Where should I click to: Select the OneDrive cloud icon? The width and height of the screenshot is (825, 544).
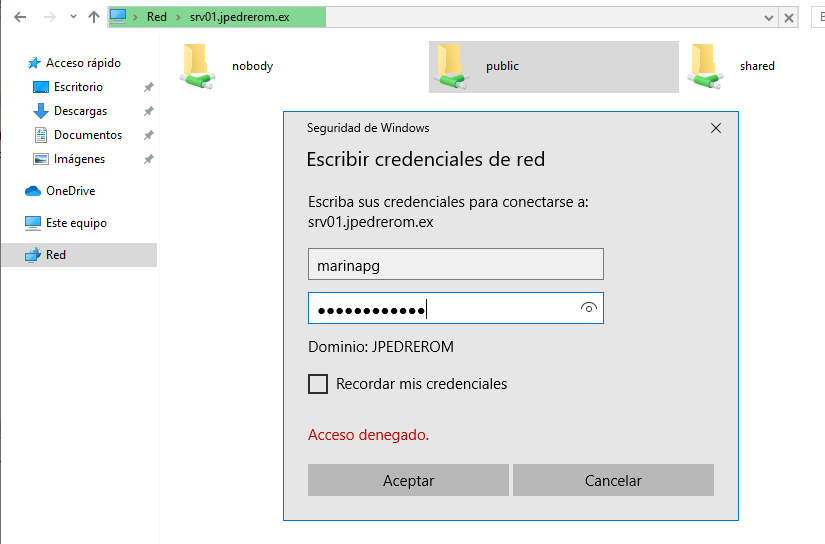click(33, 191)
